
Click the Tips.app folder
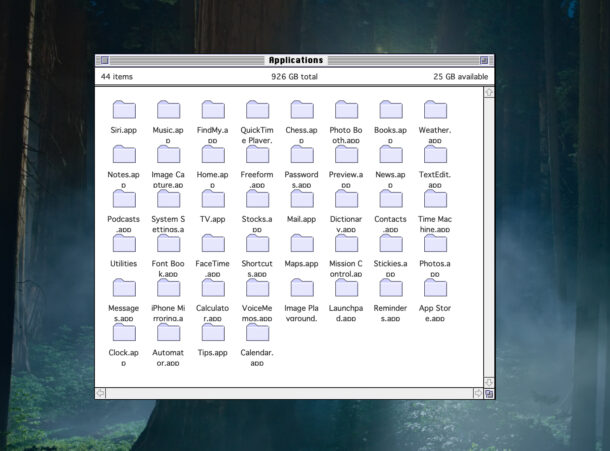tap(213, 332)
